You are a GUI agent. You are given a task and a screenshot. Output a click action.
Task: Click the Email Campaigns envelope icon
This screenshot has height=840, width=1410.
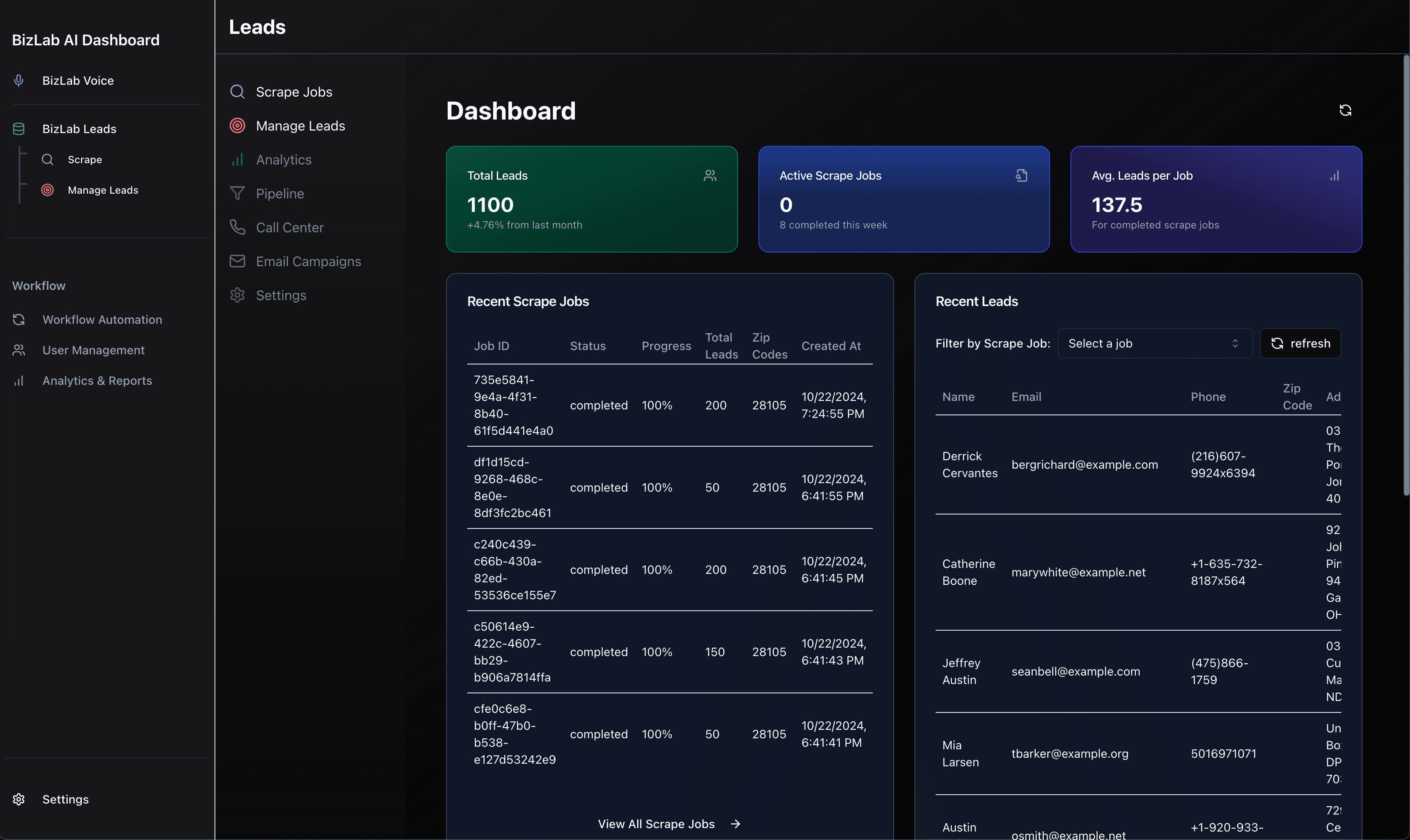pyautogui.click(x=237, y=261)
